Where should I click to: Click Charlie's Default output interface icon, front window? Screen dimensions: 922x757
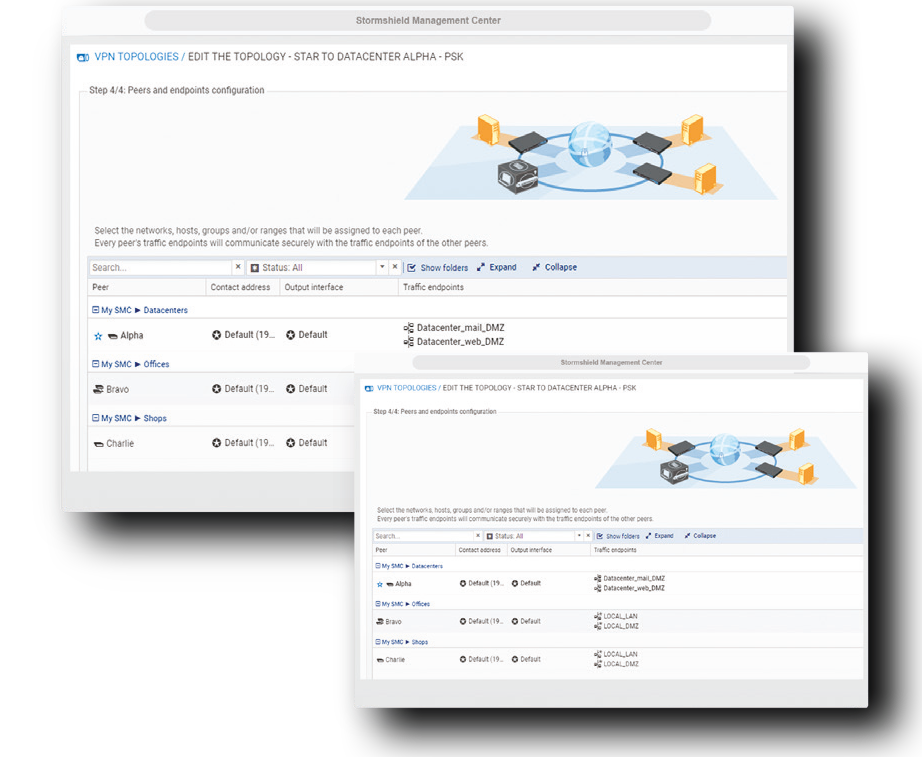[515, 659]
